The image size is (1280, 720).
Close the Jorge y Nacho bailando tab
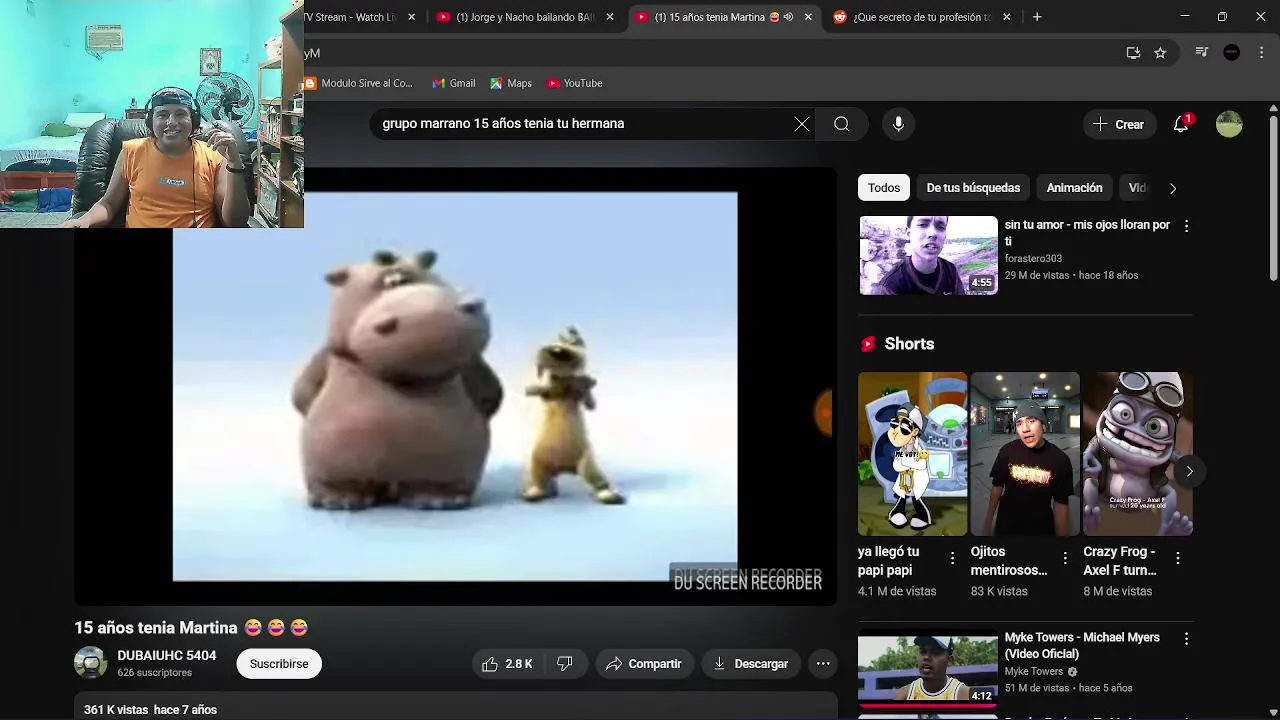pos(610,17)
